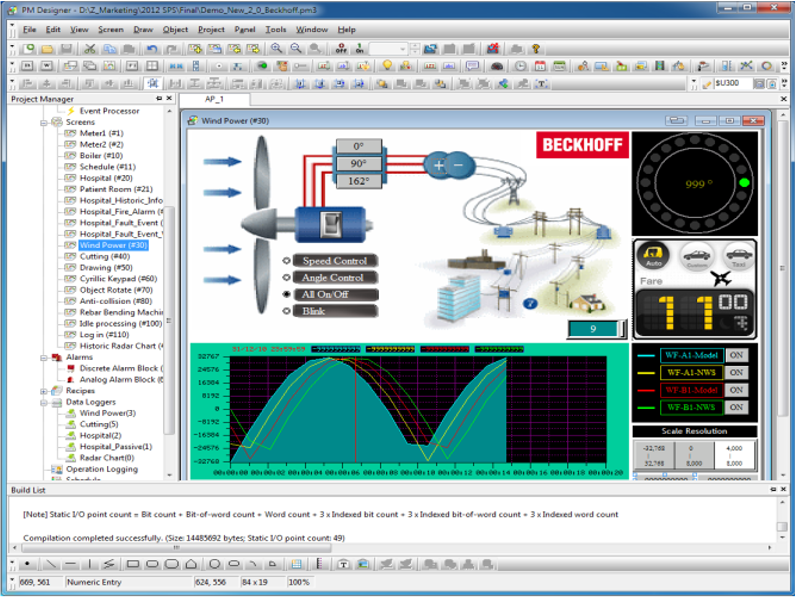Image resolution: width=795 pixels, height=597 pixels.
Task: Select the pentagon polygon drawing tool
Action: 191,564
